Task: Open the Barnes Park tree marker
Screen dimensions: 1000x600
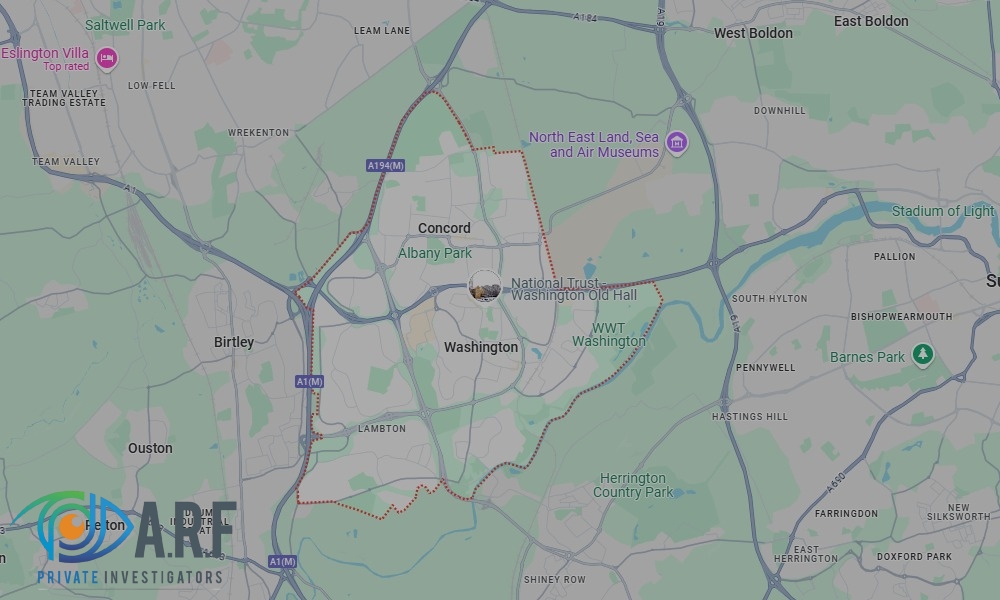Action: (922, 355)
